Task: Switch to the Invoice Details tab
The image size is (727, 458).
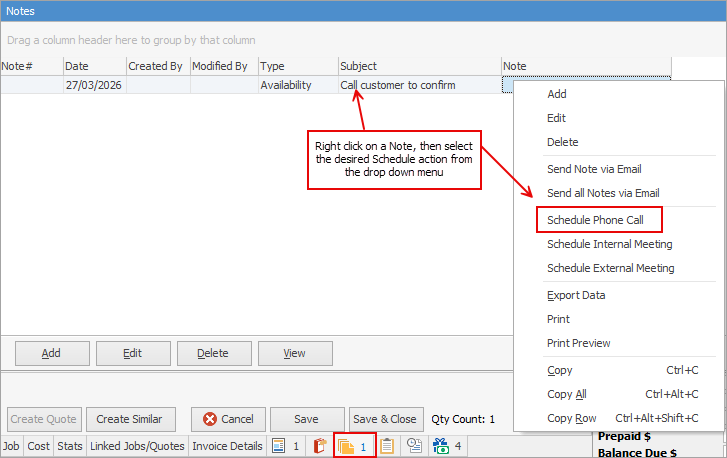Action: click(227, 446)
